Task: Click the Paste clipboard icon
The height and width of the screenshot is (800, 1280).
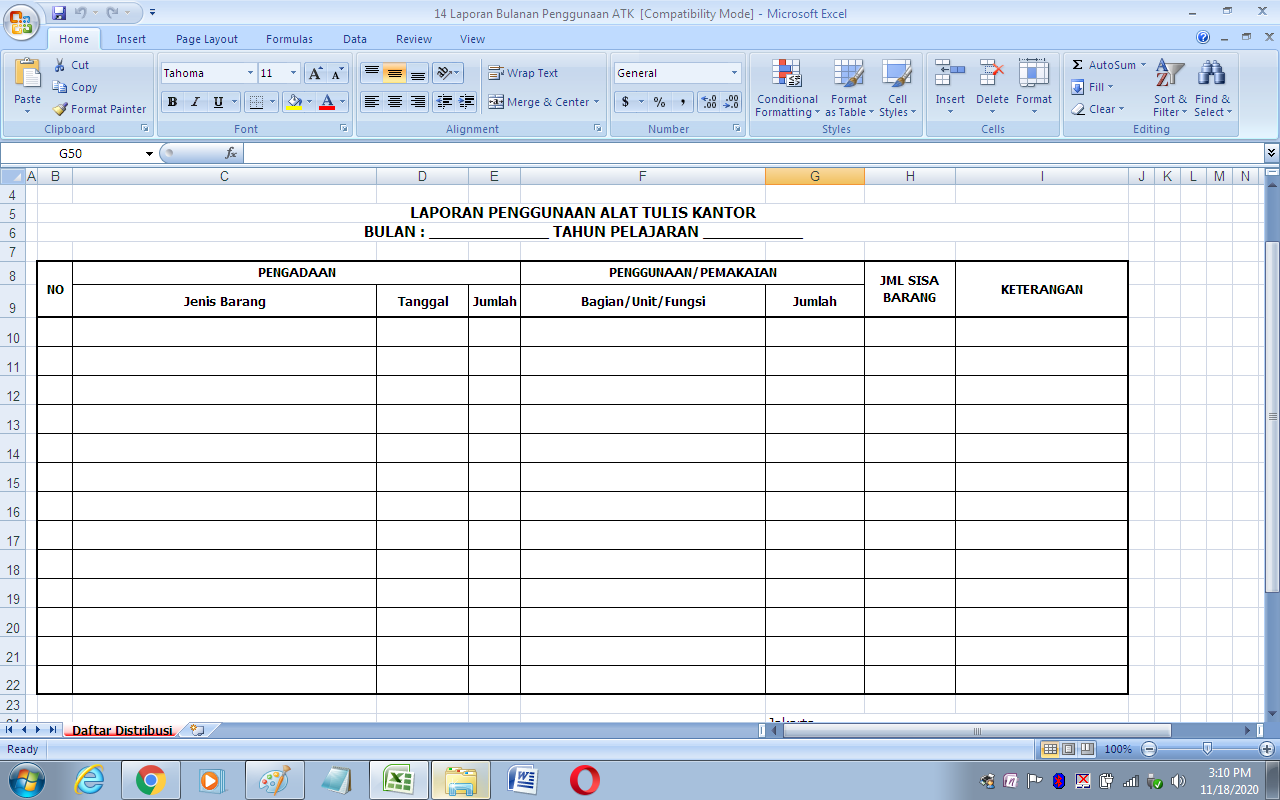Action: click(28, 73)
